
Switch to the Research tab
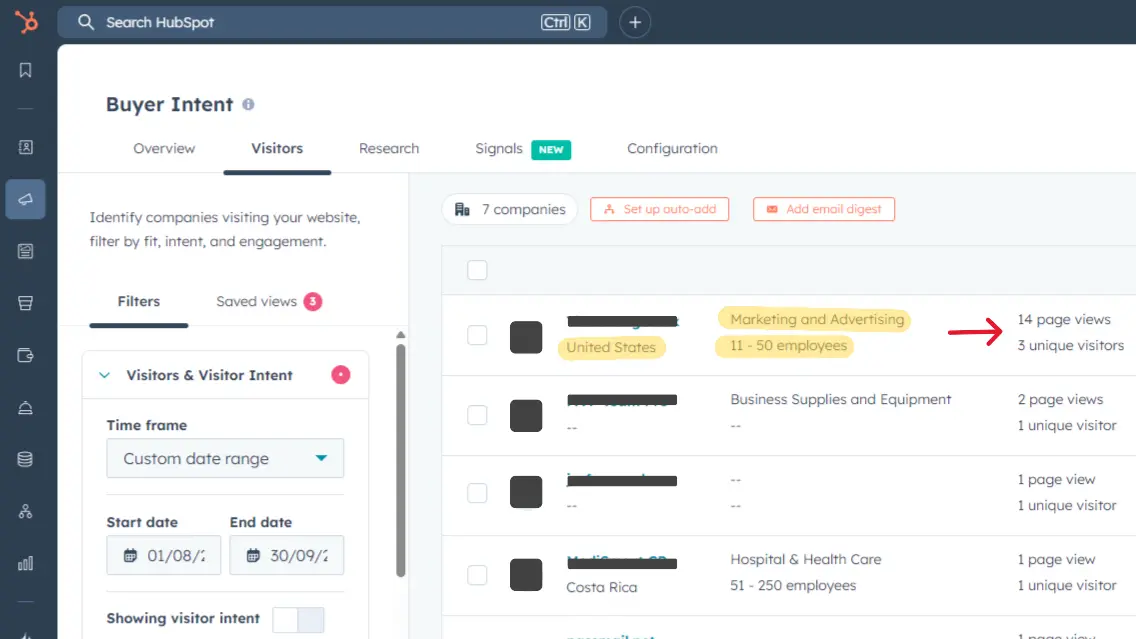click(389, 148)
